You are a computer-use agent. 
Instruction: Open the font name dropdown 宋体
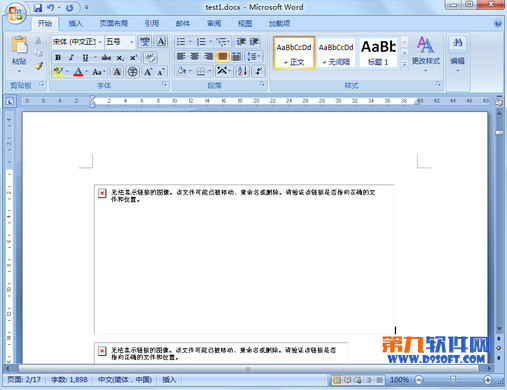click(100, 42)
